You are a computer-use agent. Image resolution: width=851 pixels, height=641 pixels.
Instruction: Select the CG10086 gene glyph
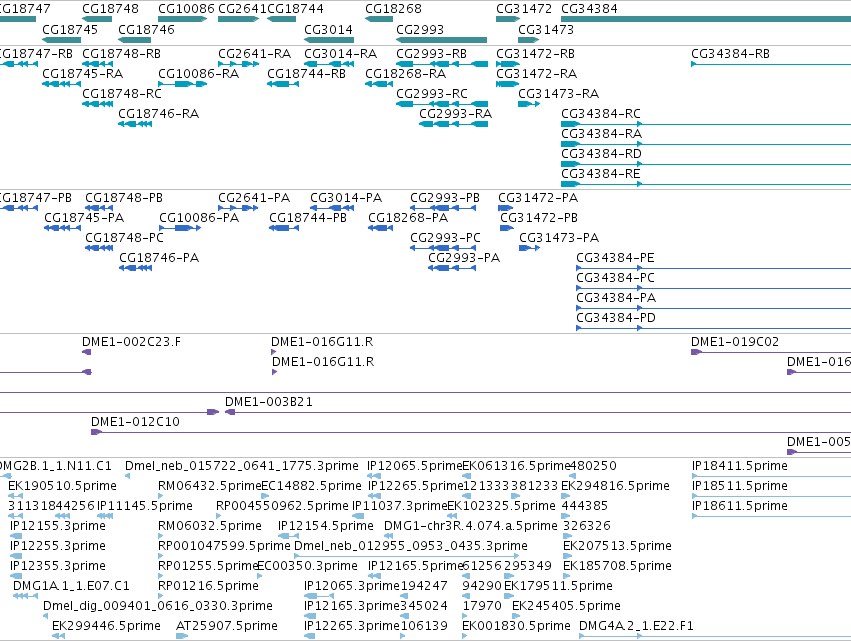pos(183,19)
